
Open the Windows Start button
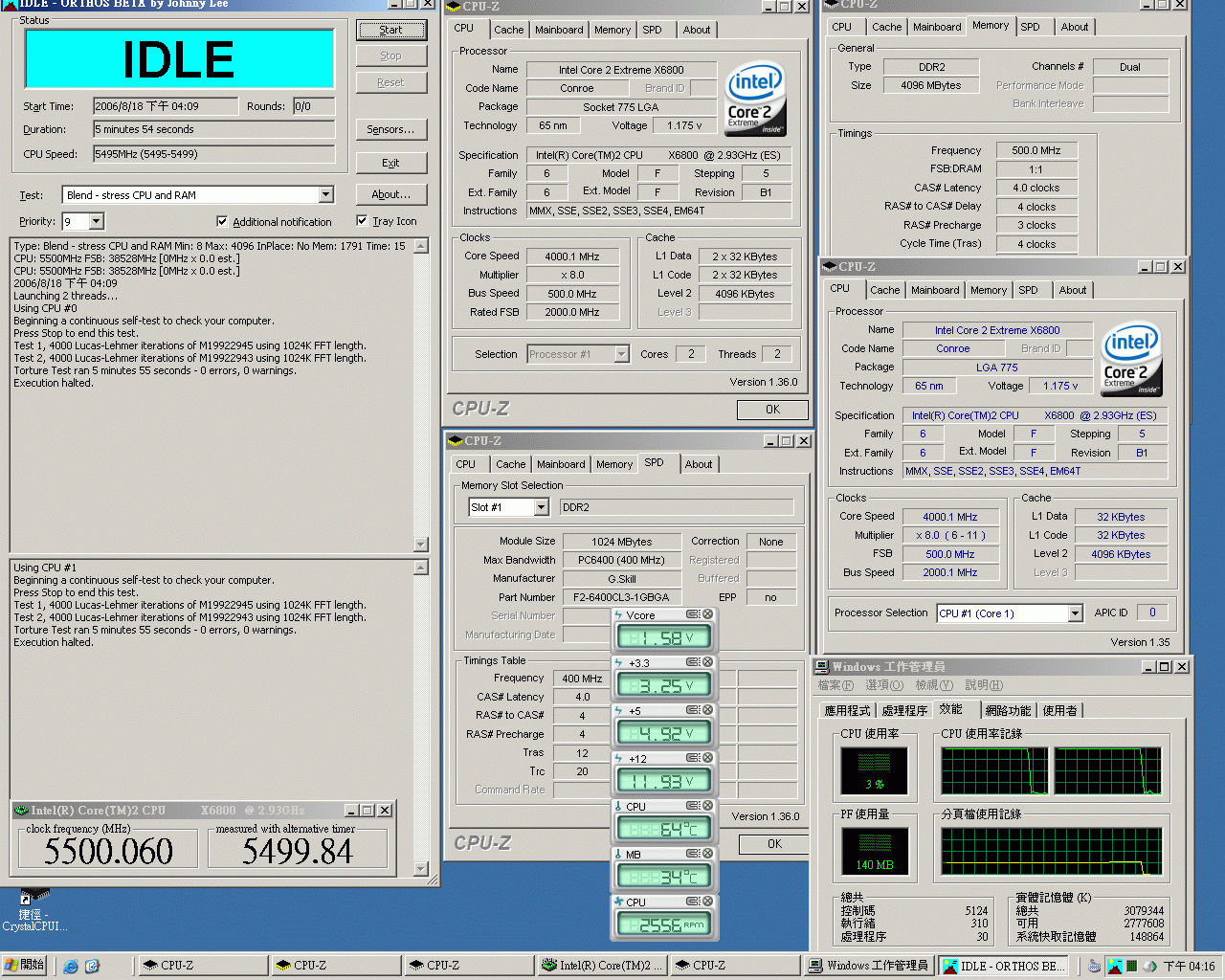tap(24, 965)
